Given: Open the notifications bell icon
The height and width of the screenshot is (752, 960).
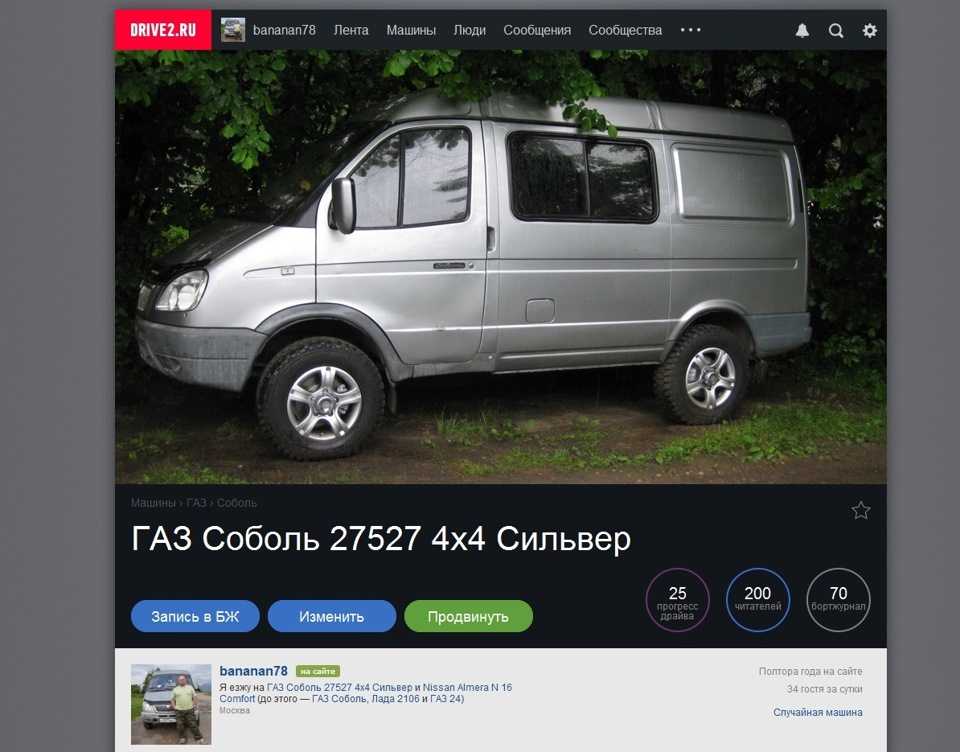Looking at the screenshot, I should point(802,31).
